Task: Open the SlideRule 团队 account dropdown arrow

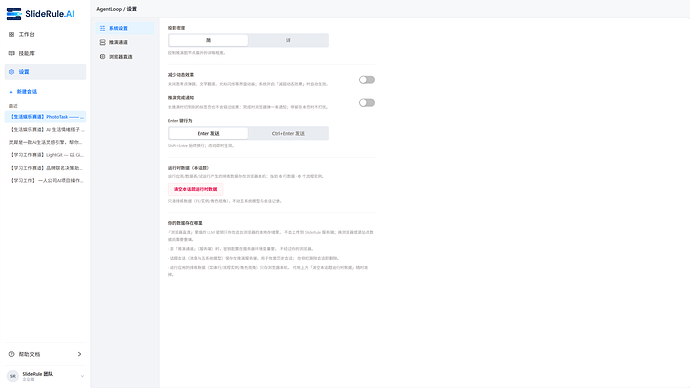Action: (82, 376)
